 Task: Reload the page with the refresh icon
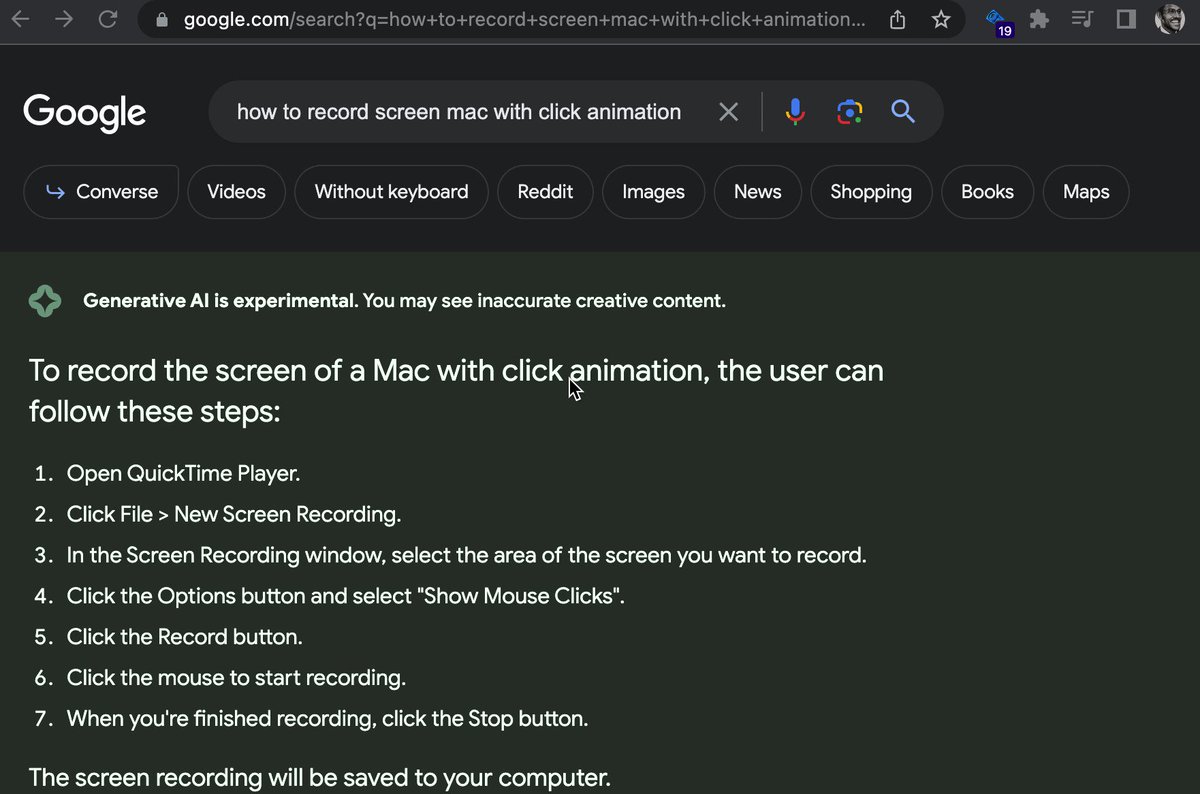108,19
